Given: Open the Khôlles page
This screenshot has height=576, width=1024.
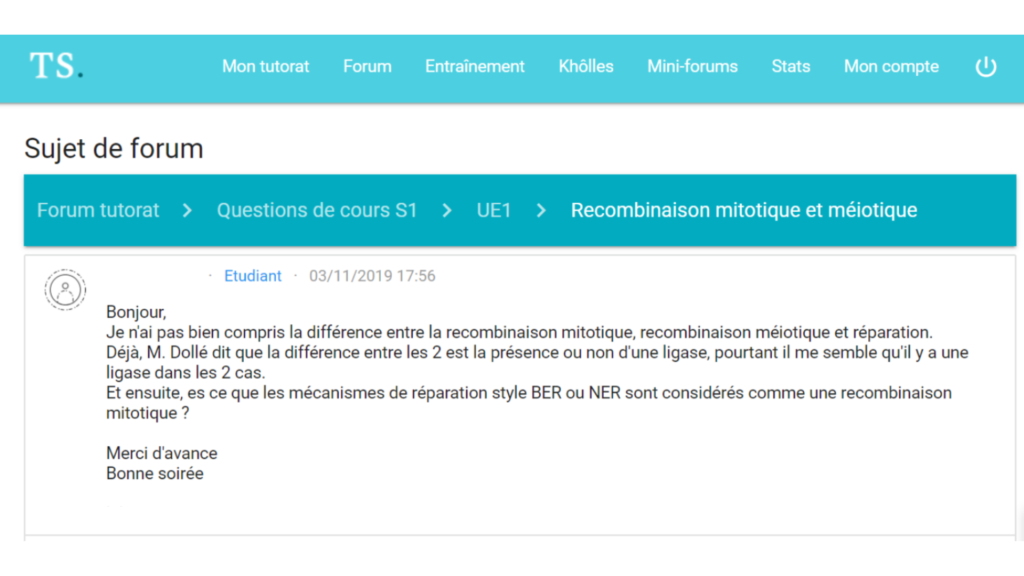Looking at the screenshot, I should pyautogui.click(x=586, y=67).
